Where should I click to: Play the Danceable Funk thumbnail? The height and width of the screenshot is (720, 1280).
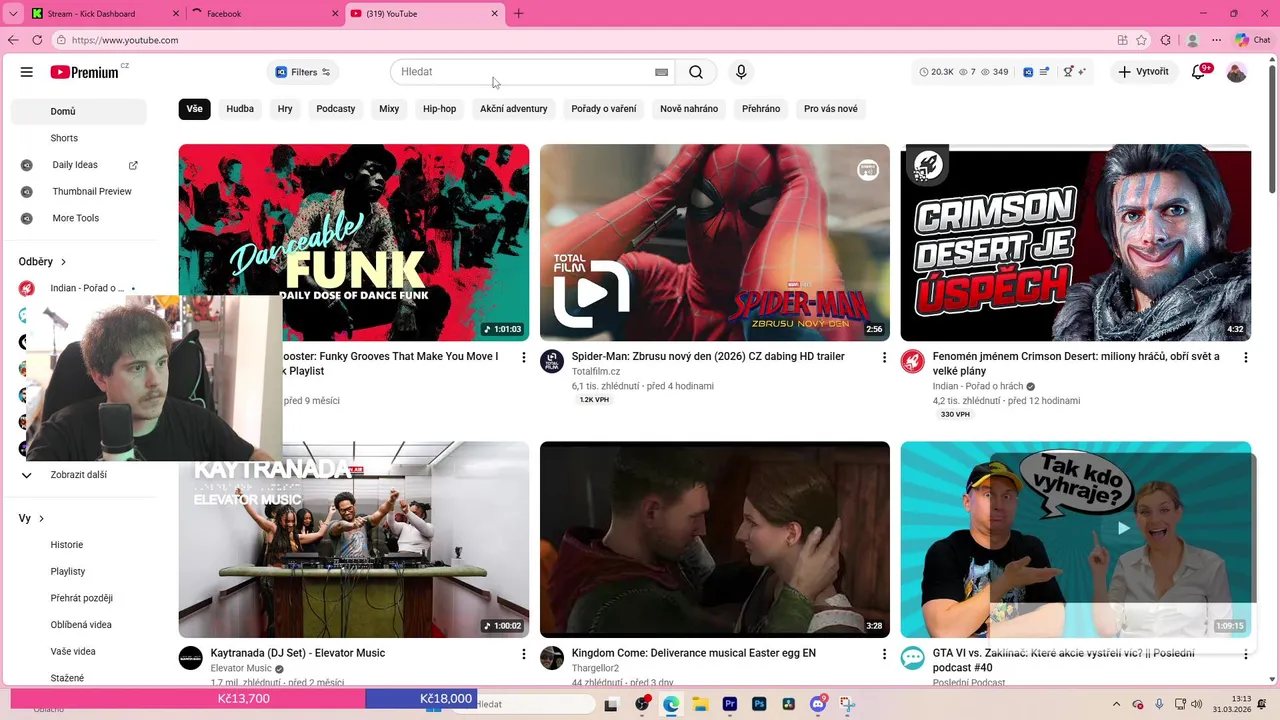354,243
